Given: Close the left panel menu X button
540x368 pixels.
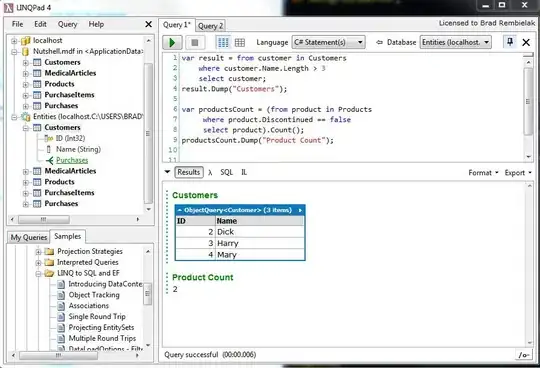Looking at the screenshot, I should 148,24.
